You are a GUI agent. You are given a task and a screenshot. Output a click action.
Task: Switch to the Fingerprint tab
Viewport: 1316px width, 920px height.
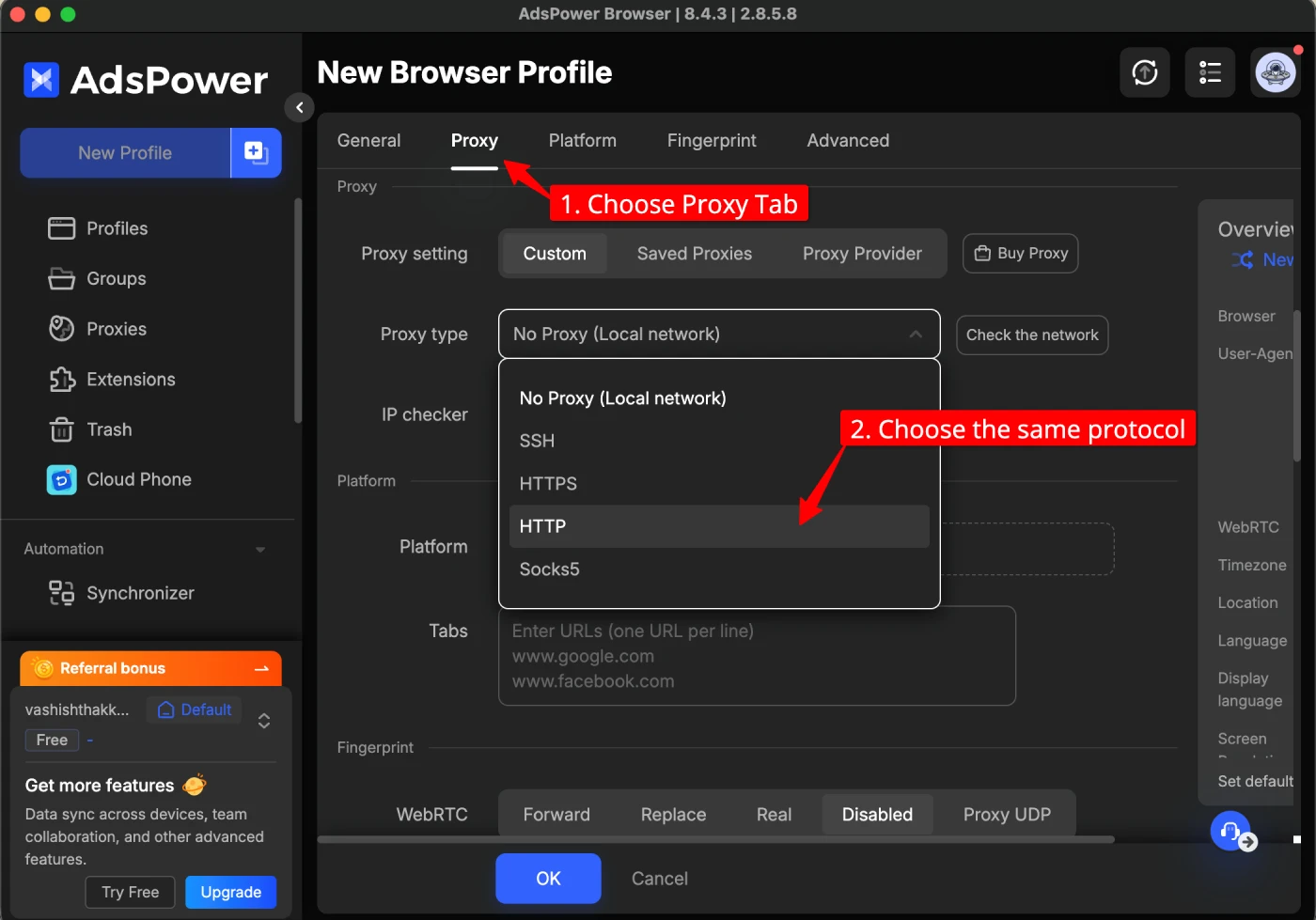712,140
